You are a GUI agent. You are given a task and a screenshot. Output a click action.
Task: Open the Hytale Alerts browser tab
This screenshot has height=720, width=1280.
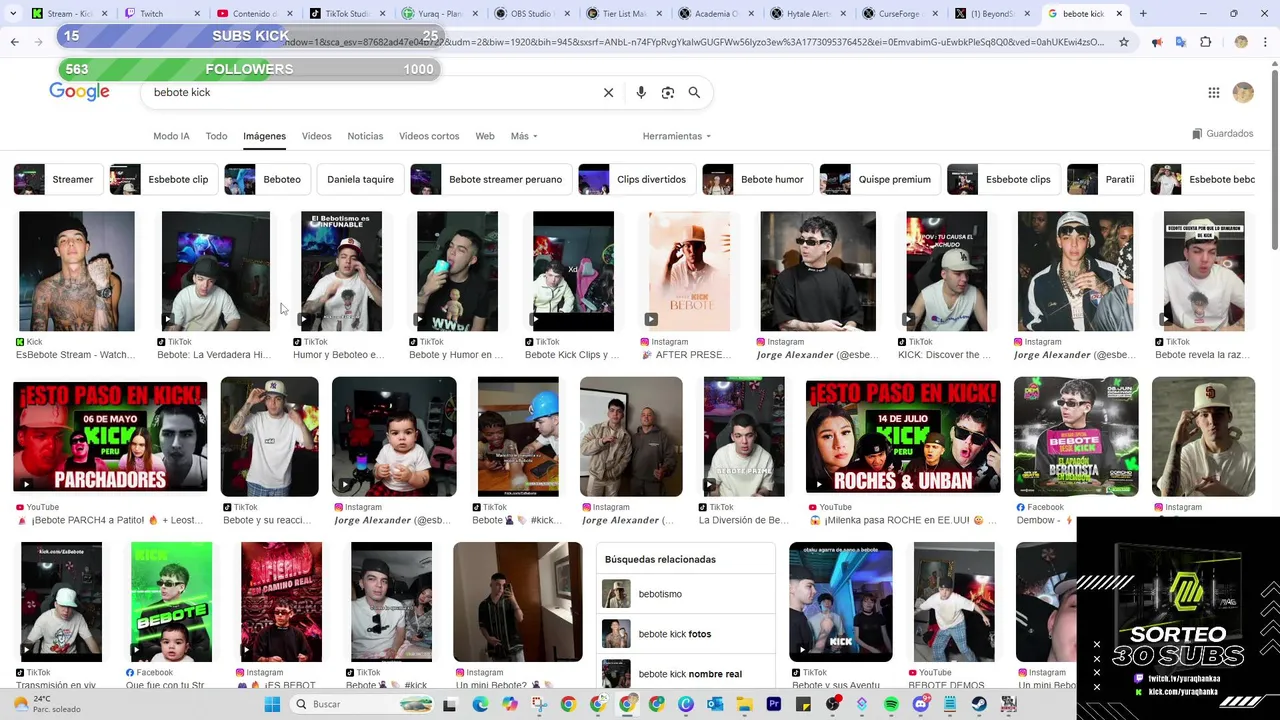coord(808,14)
